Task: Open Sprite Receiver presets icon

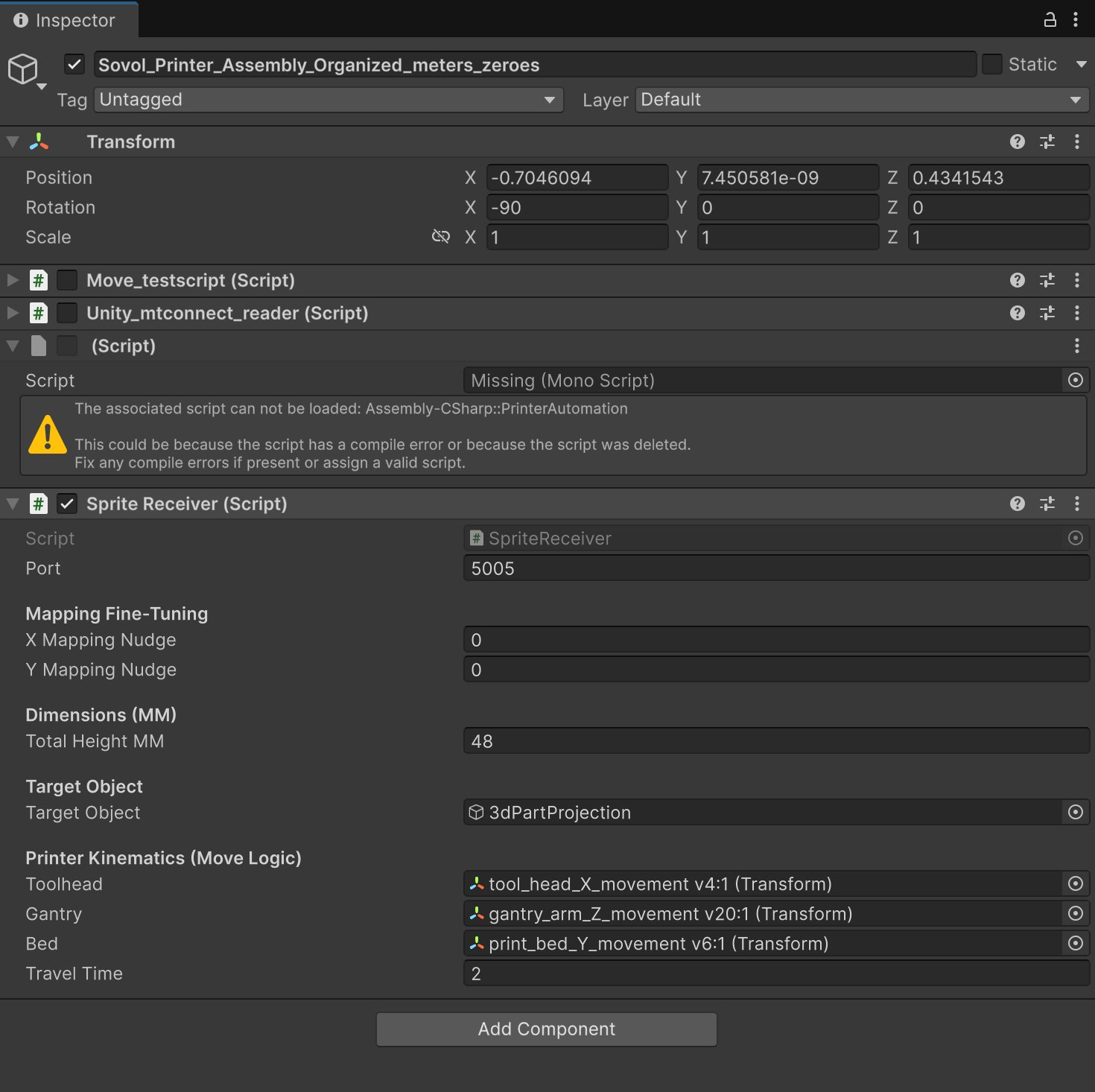Action: point(1047,504)
